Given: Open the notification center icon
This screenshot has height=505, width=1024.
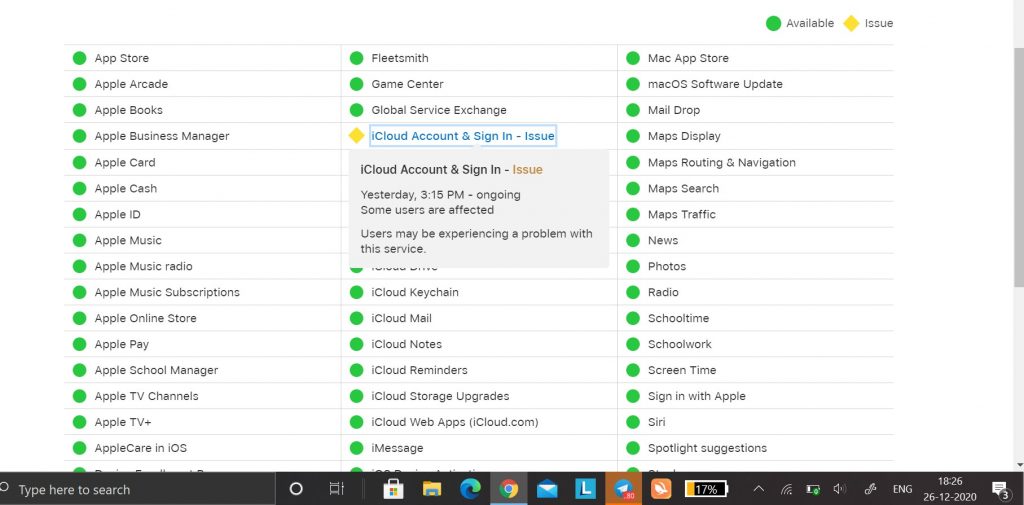Looking at the screenshot, I should 1000,489.
